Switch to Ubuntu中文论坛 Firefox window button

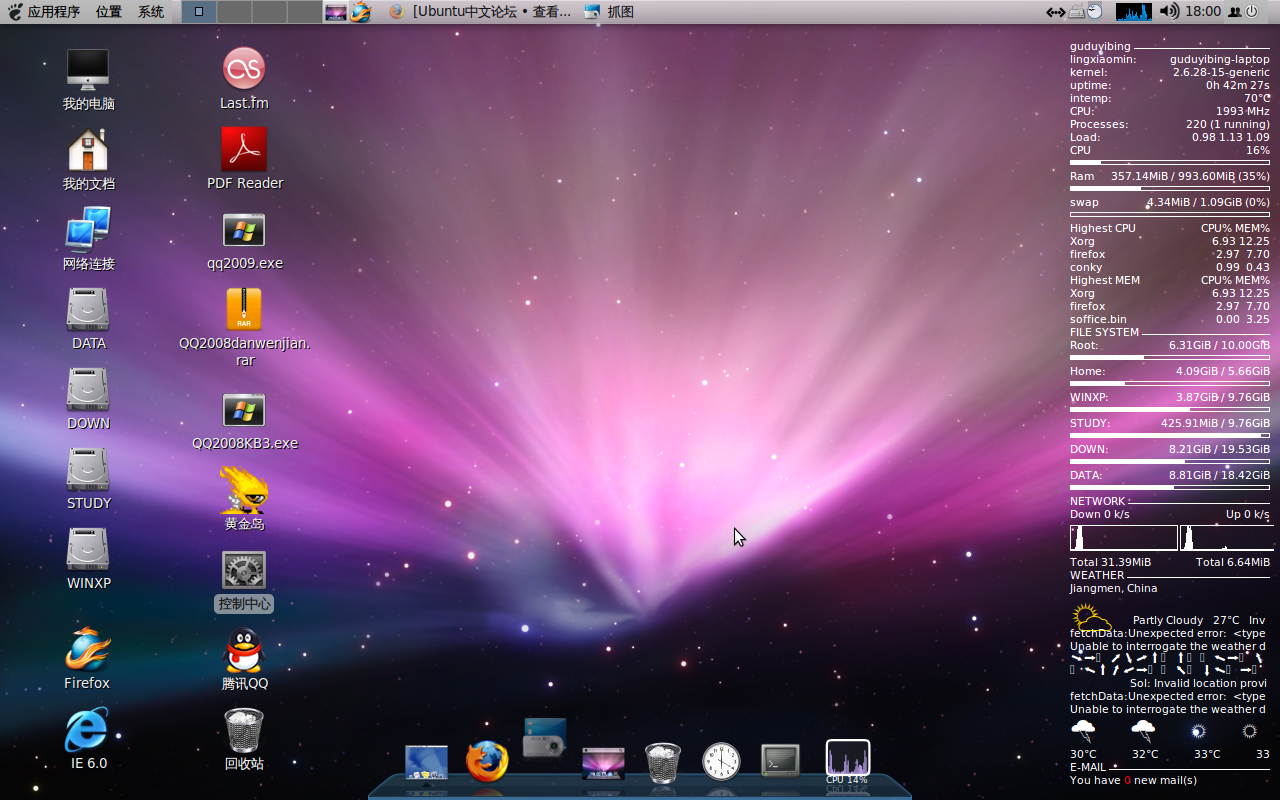[479, 12]
